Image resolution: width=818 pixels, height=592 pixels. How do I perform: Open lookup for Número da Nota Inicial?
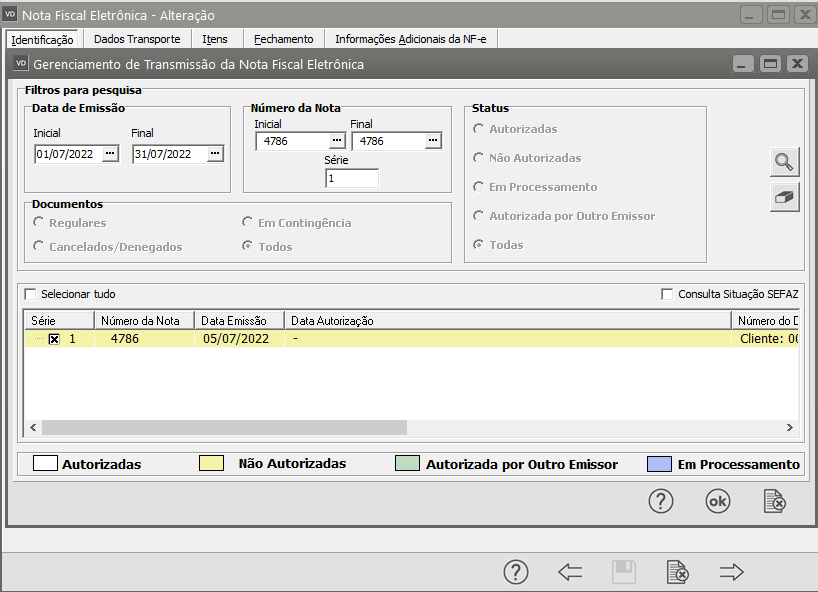point(337,141)
